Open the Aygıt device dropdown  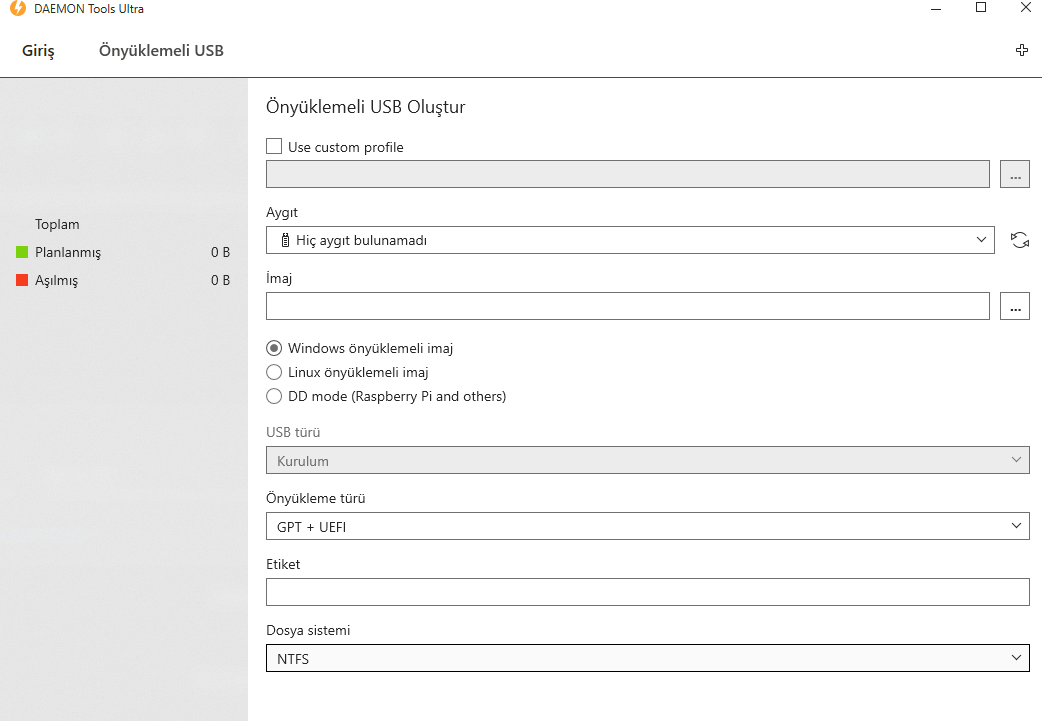click(630, 240)
